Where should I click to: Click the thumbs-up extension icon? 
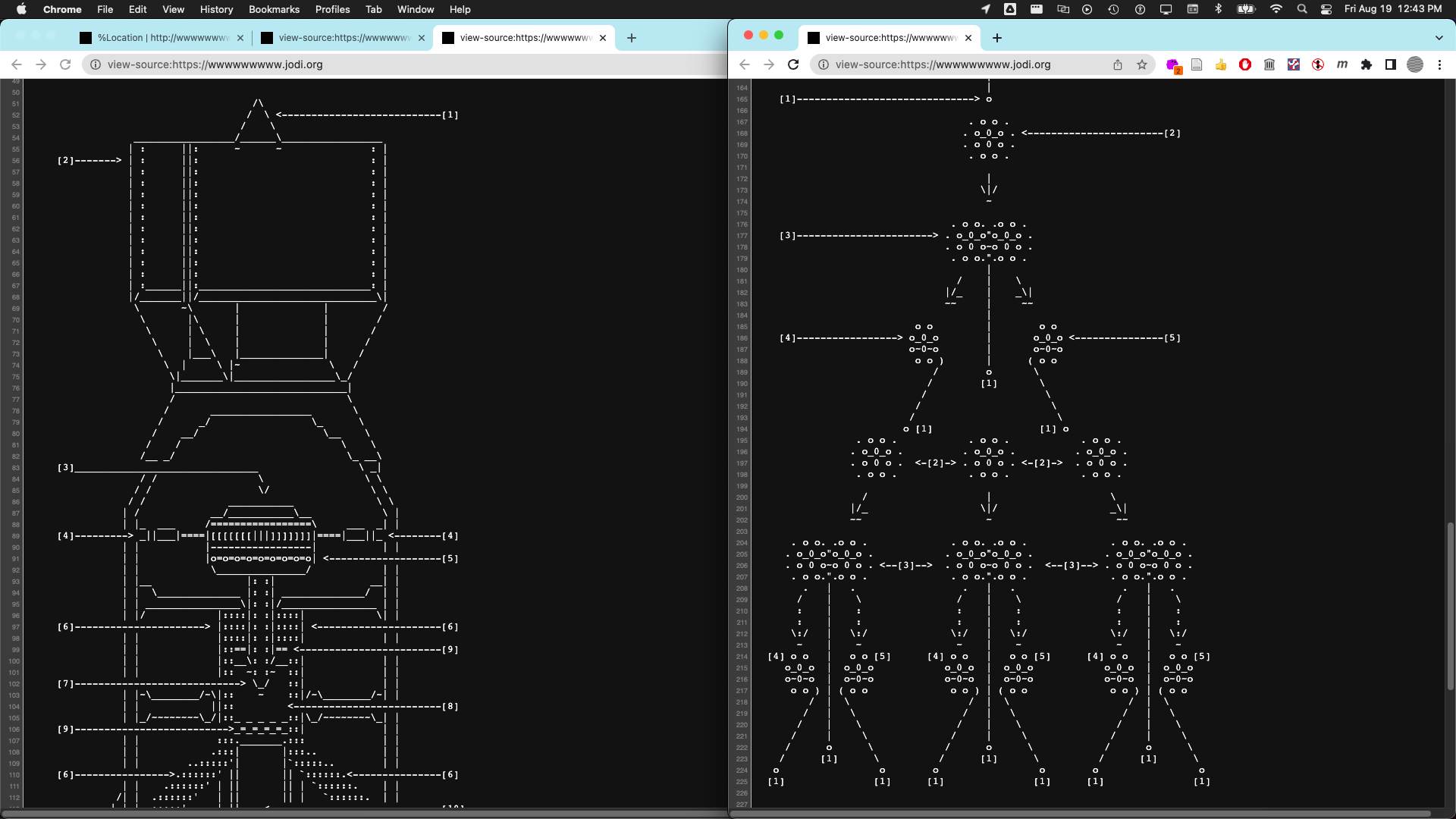pyautogui.click(x=1221, y=64)
